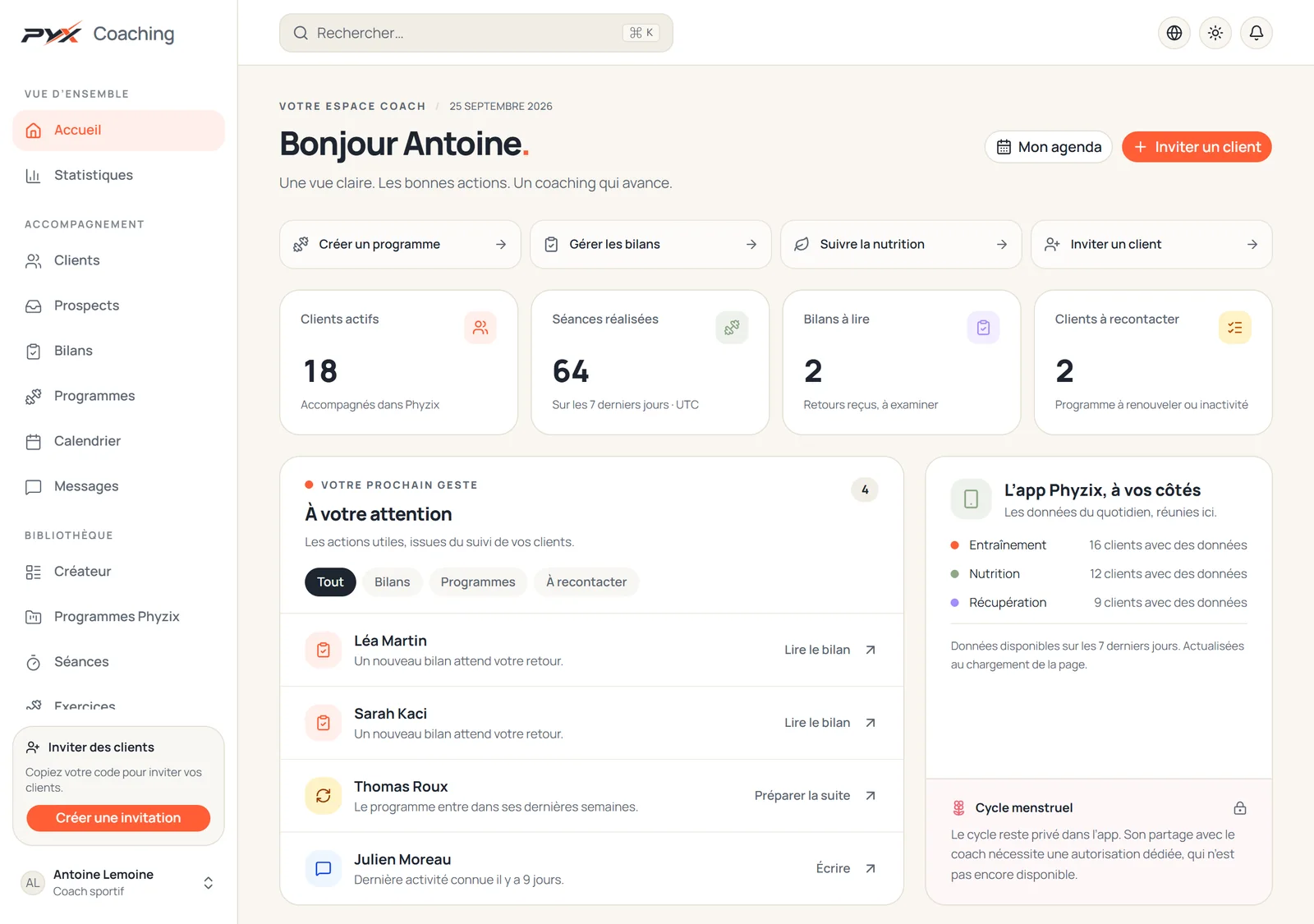The image size is (1314, 924).
Task: Click the Séances réalisées dumbbell icon
Action: (x=732, y=328)
